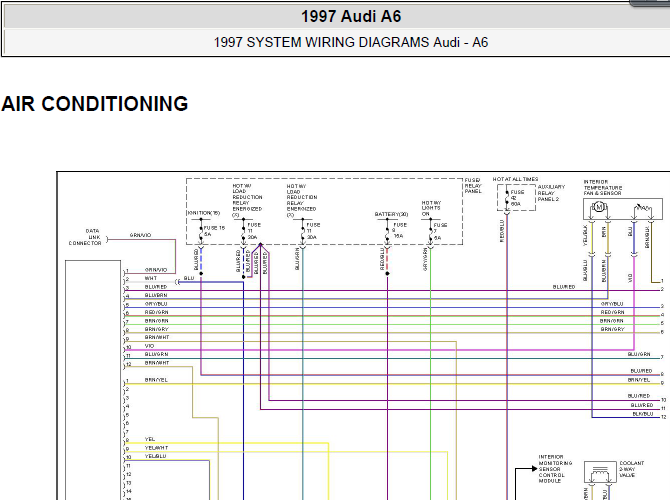This screenshot has height=500, width=670.
Task: Click the vertical "RED/BLU" label under Fuse 9
Action: [x=382, y=259]
